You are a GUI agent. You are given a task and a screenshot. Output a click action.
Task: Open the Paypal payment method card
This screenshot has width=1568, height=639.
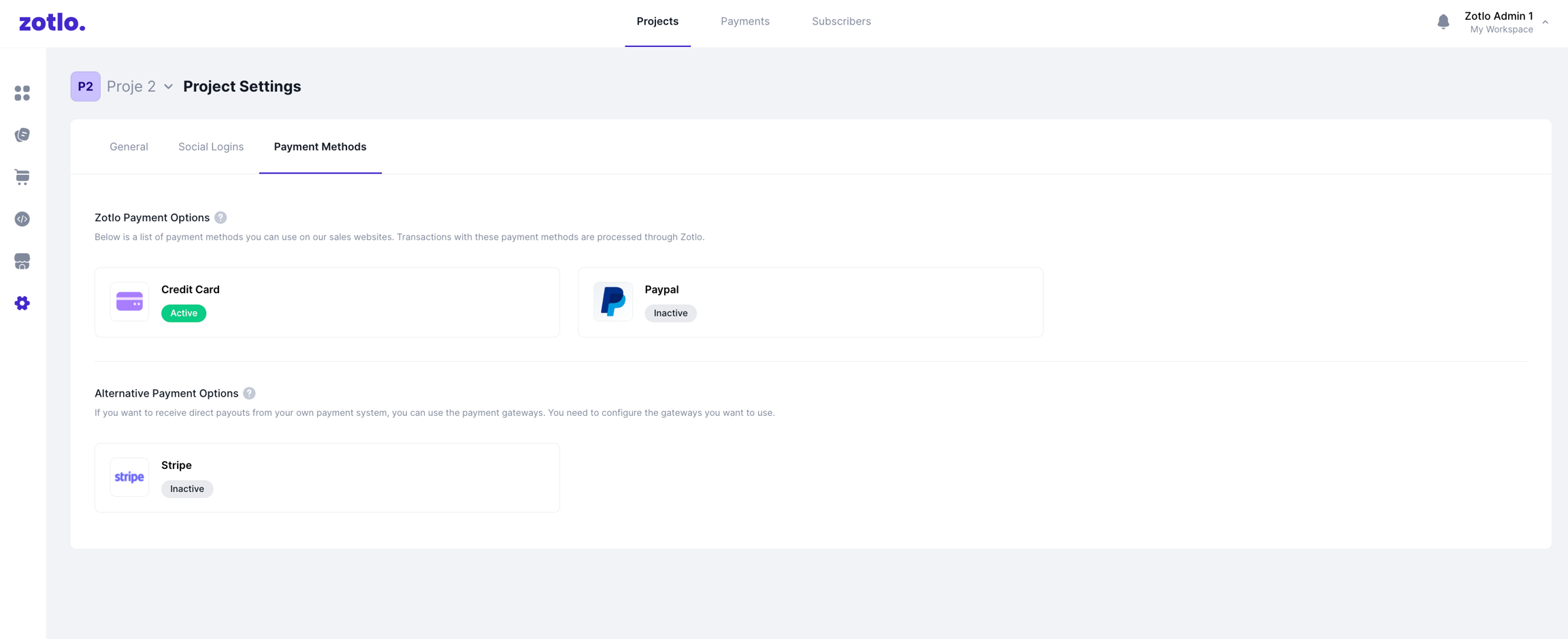pos(810,302)
